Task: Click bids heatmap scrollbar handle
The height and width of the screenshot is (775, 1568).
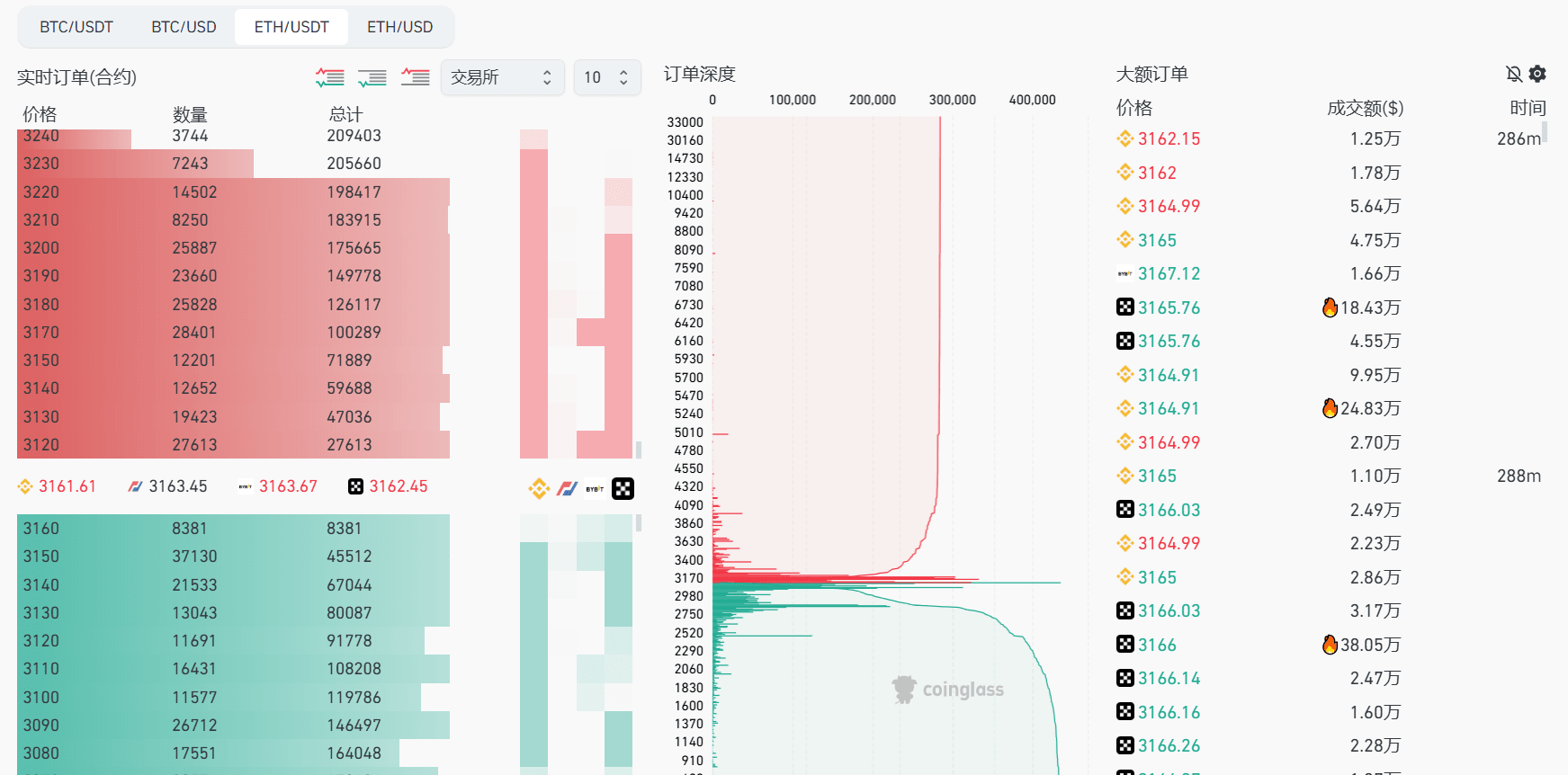Action: [639, 522]
